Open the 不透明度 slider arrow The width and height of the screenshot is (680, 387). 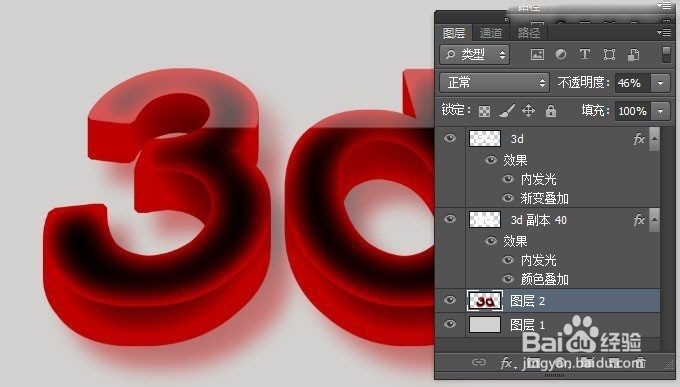pyautogui.click(x=660, y=83)
